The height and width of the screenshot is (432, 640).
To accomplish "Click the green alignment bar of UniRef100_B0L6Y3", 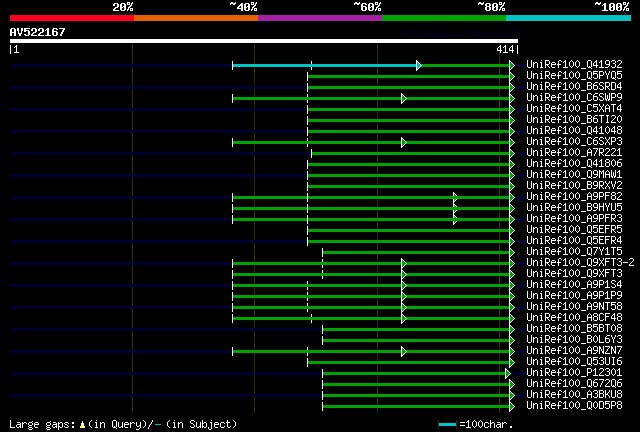I will [416, 341].
